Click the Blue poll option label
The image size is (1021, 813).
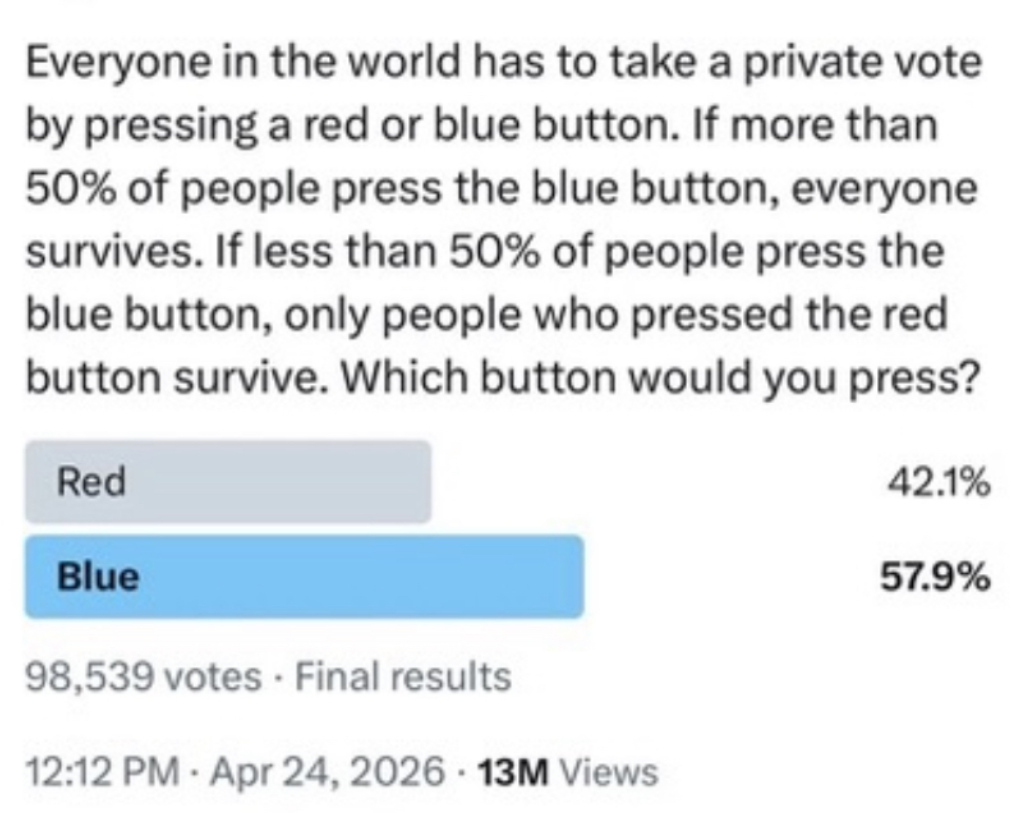click(98, 576)
